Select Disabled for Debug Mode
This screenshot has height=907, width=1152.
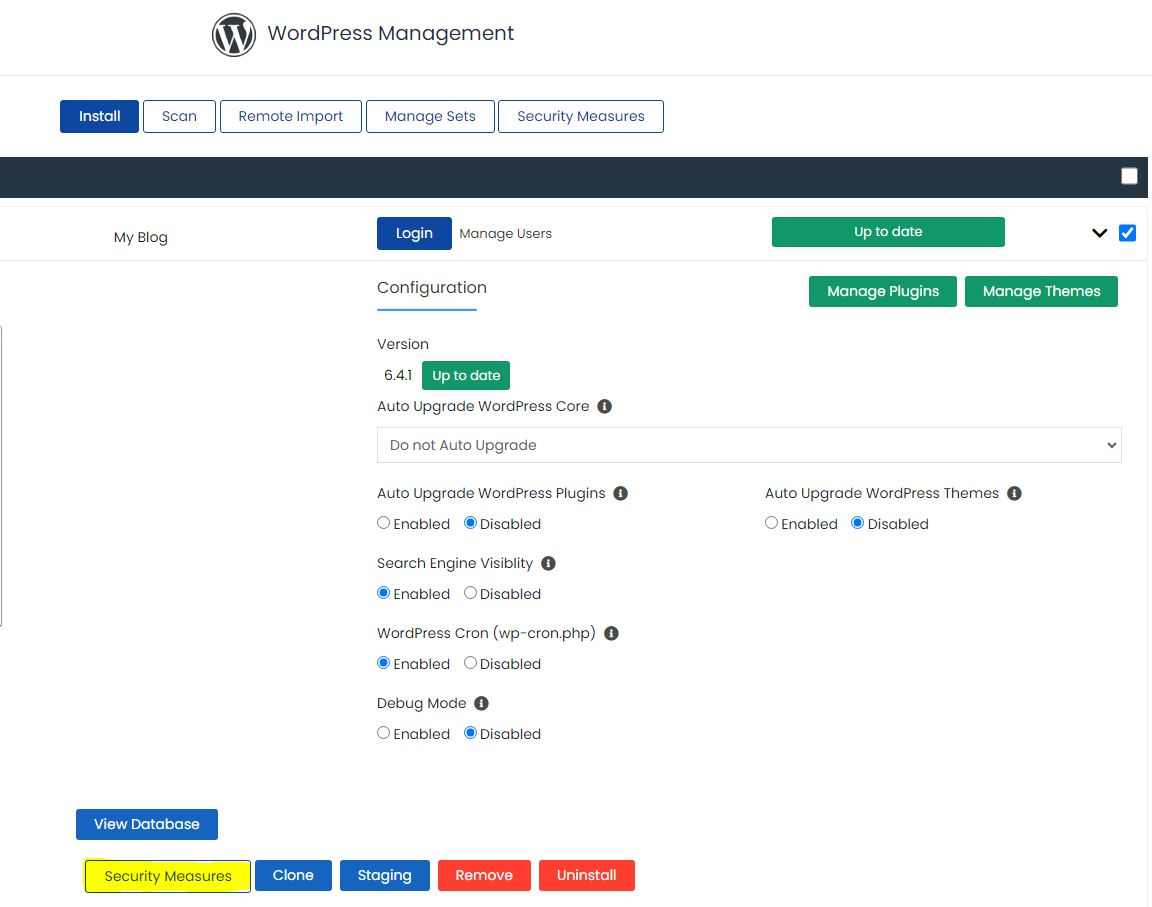471,733
